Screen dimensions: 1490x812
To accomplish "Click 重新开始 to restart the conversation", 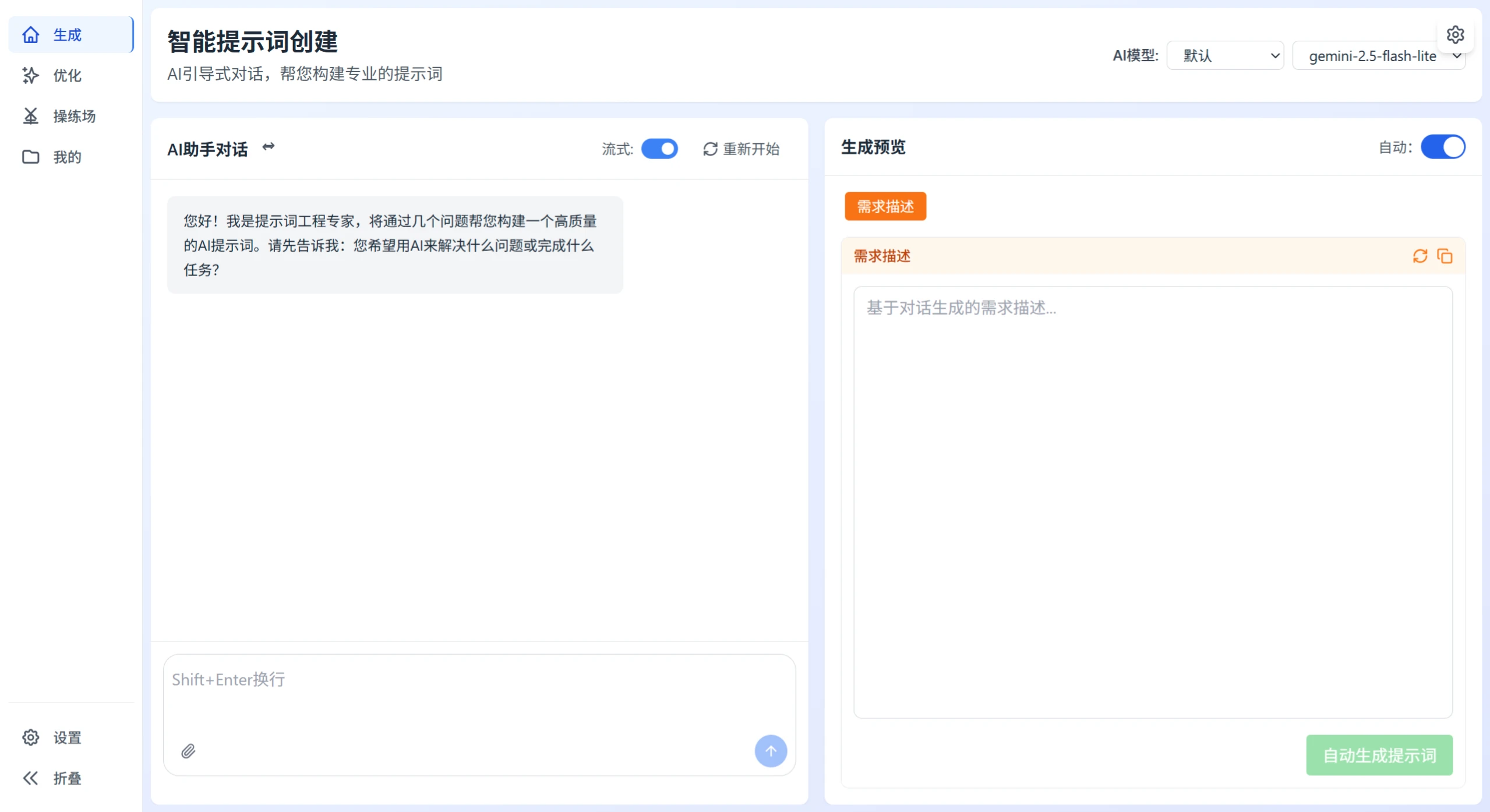I will pos(741,149).
